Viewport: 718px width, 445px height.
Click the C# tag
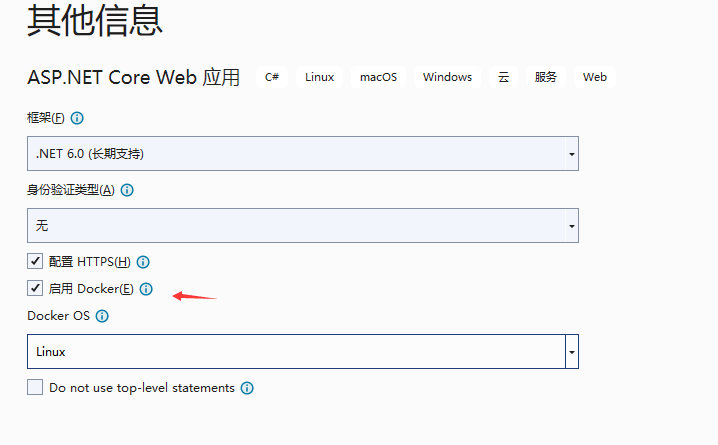pos(272,77)
